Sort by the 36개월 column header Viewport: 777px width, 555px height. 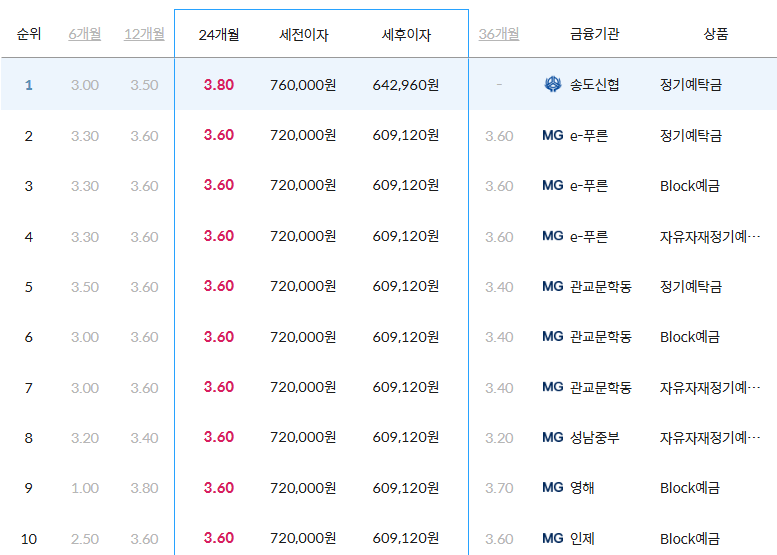tap(499, 34)
